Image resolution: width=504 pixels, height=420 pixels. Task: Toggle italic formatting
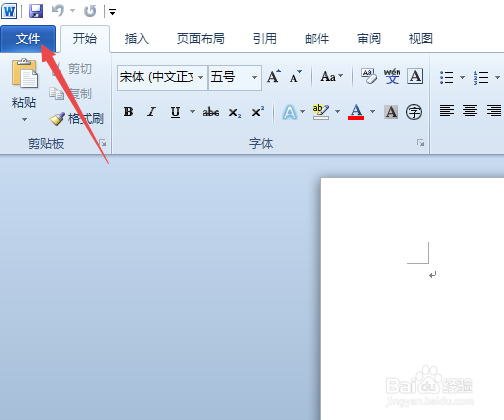pos(152,112)
